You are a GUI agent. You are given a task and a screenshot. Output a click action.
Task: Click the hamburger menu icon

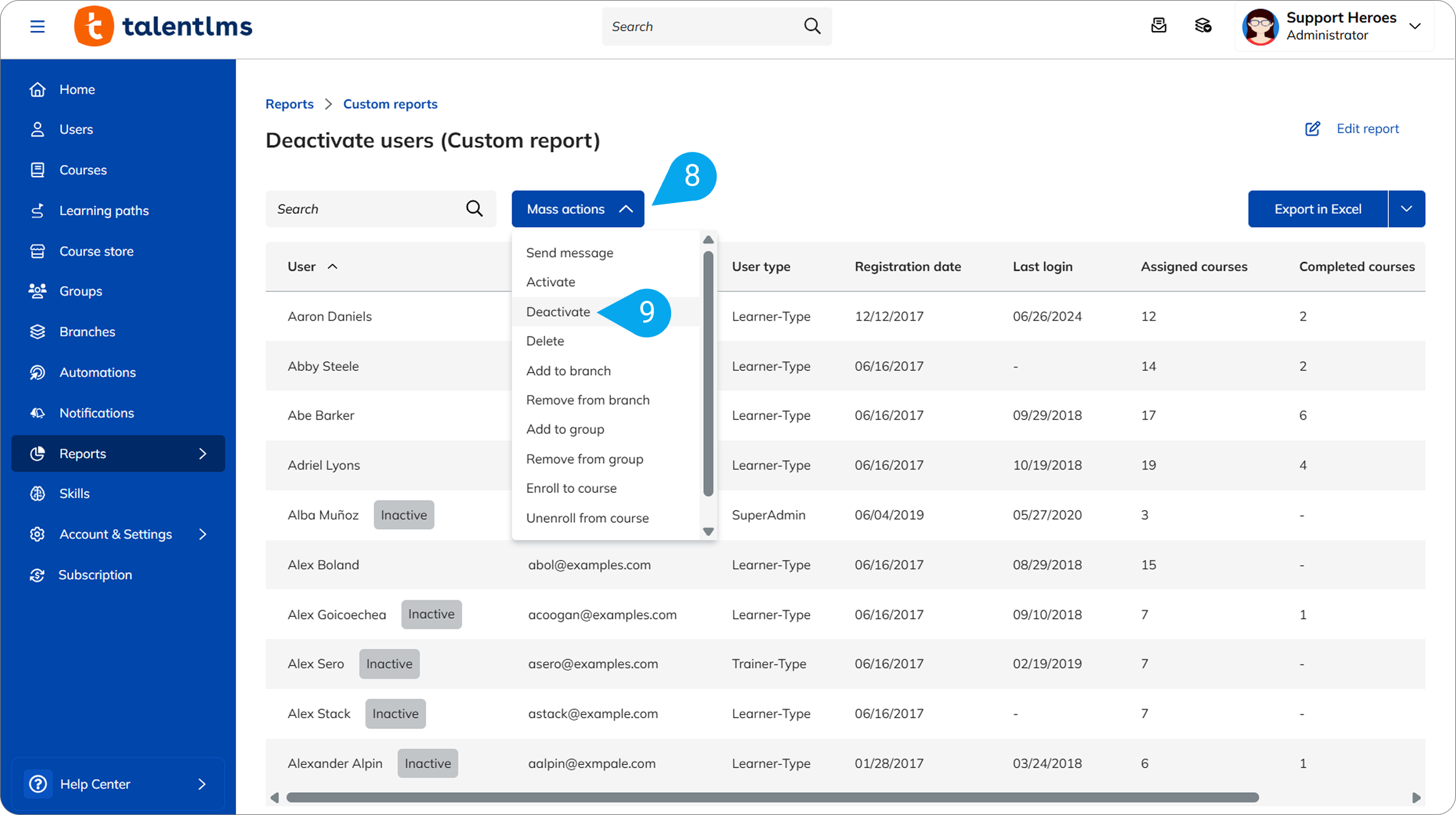[37, 27]
